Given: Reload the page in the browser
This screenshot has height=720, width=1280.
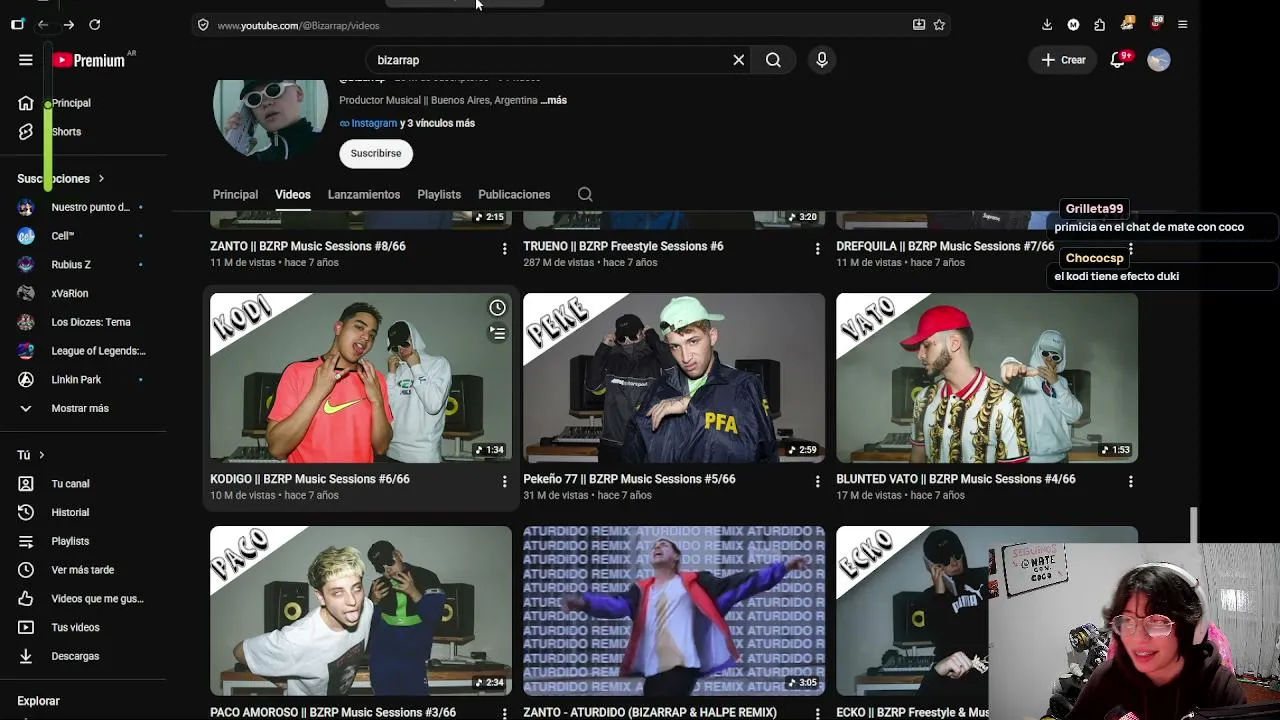Looking at the screenshot, I should point(94,24).
